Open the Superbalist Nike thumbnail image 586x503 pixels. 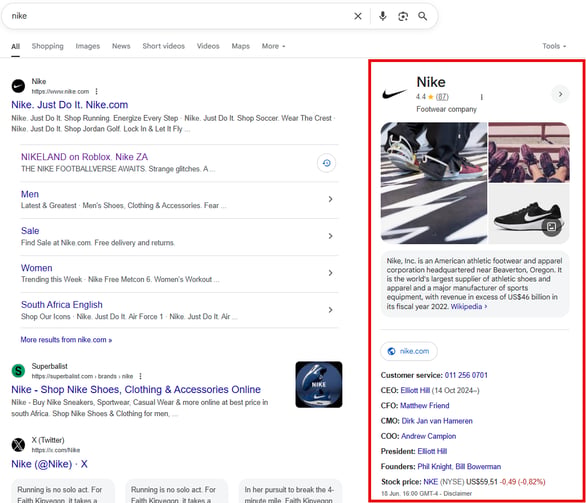tap(319, 384)
